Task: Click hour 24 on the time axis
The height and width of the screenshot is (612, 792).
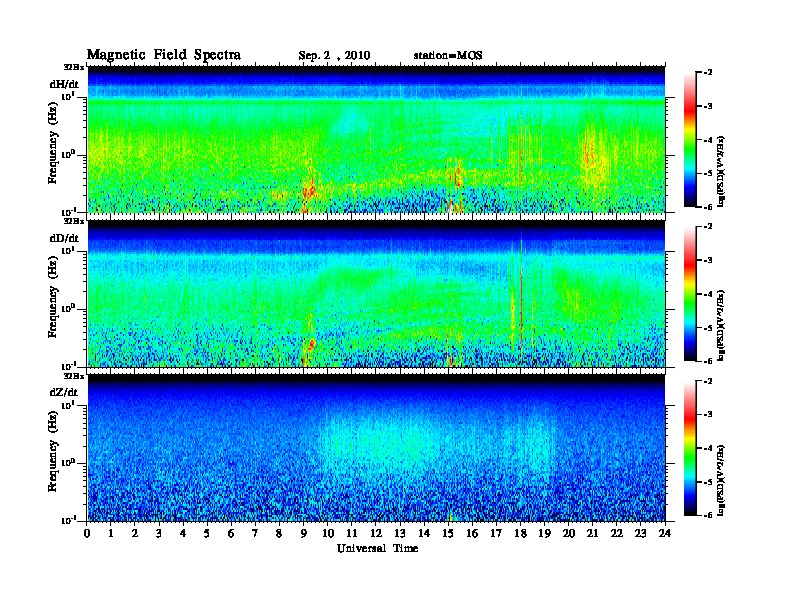Action: 665,533
